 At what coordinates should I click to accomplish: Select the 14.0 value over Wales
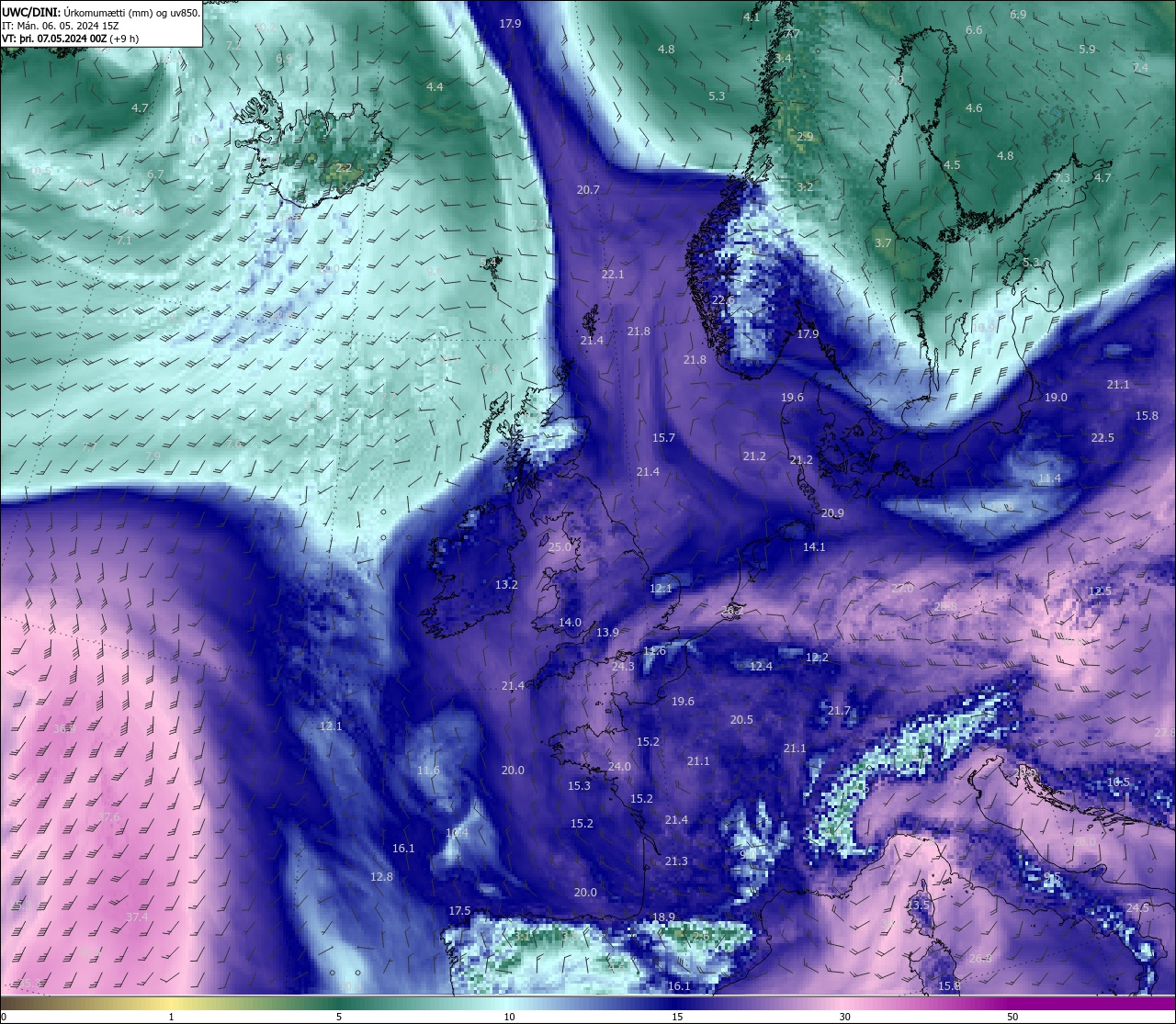point(570,623)
